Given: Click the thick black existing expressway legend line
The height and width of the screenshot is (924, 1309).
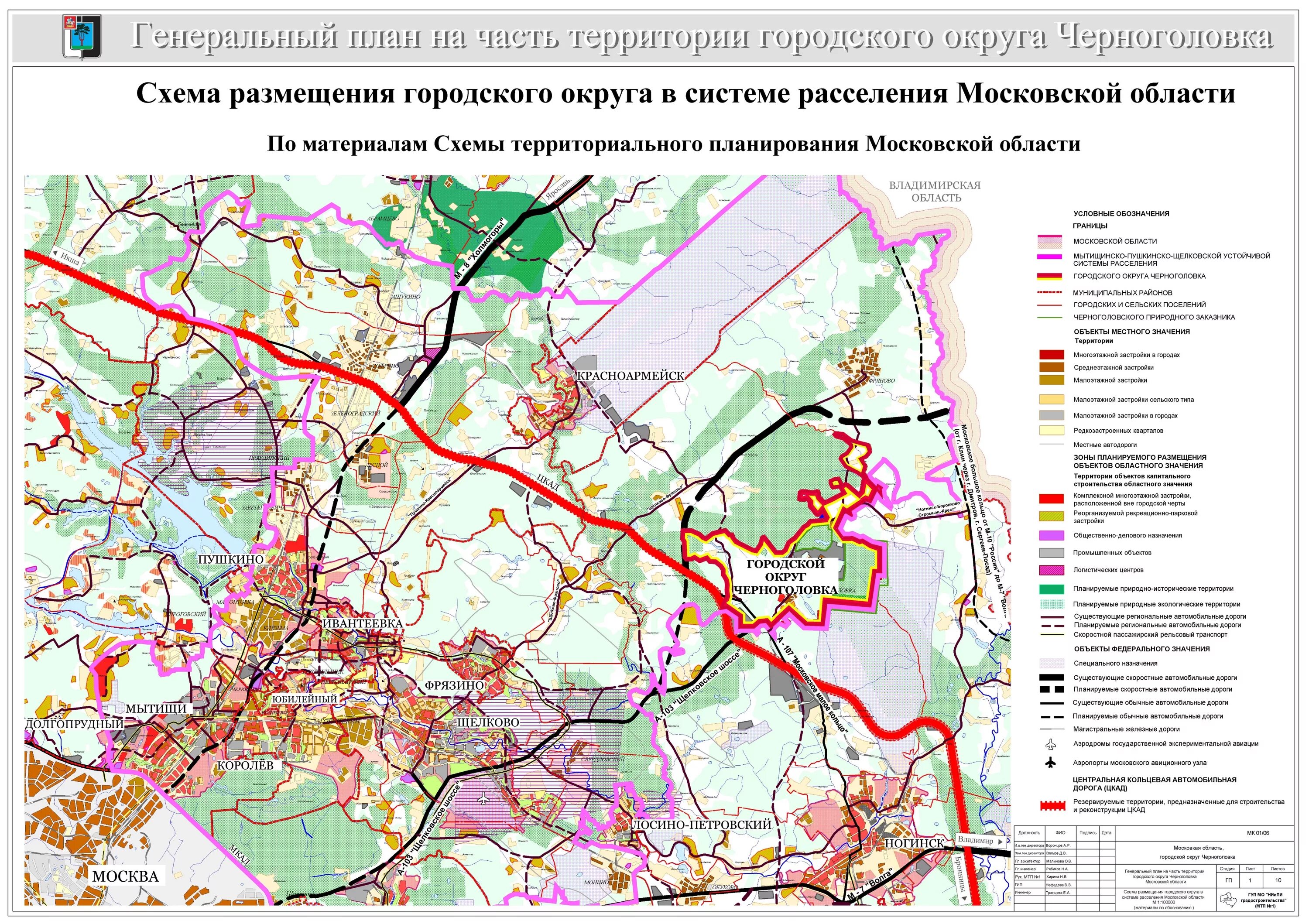Looking at the screenshot, I should (x=1052, y=678).
